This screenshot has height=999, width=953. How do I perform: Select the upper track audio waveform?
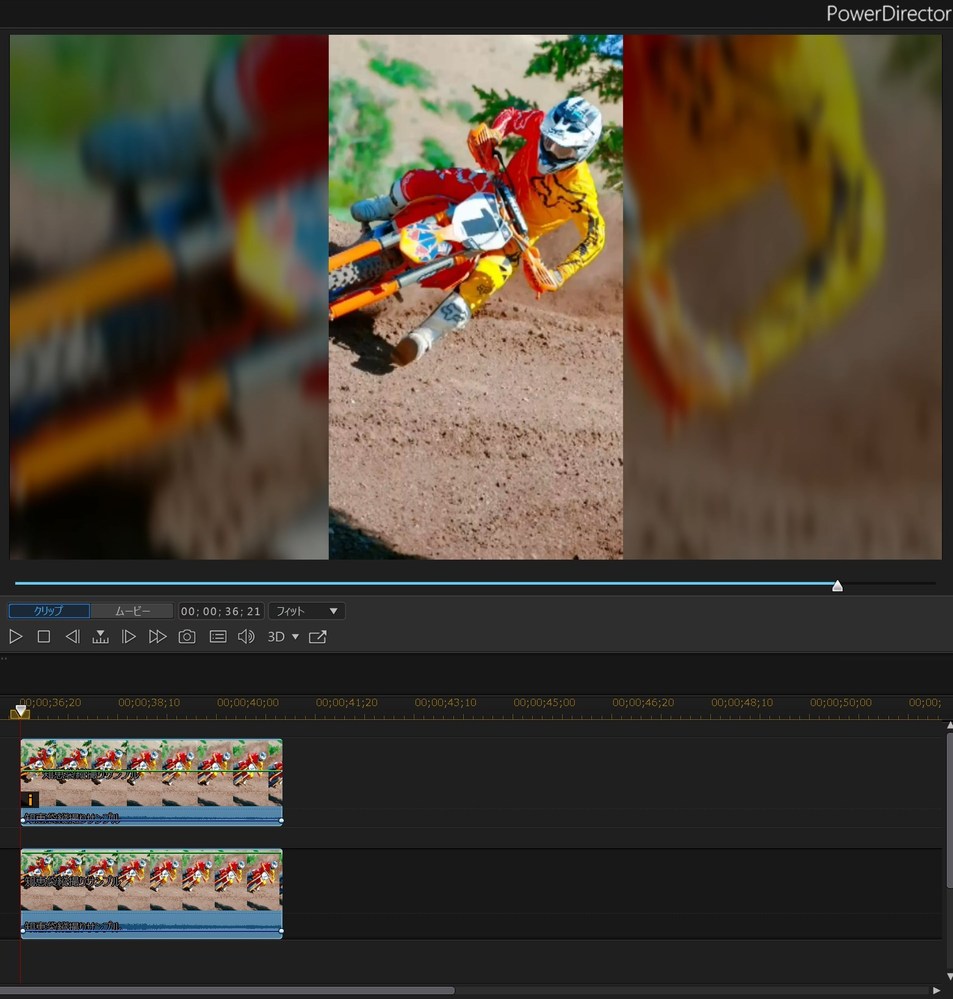tap(152, 816)
